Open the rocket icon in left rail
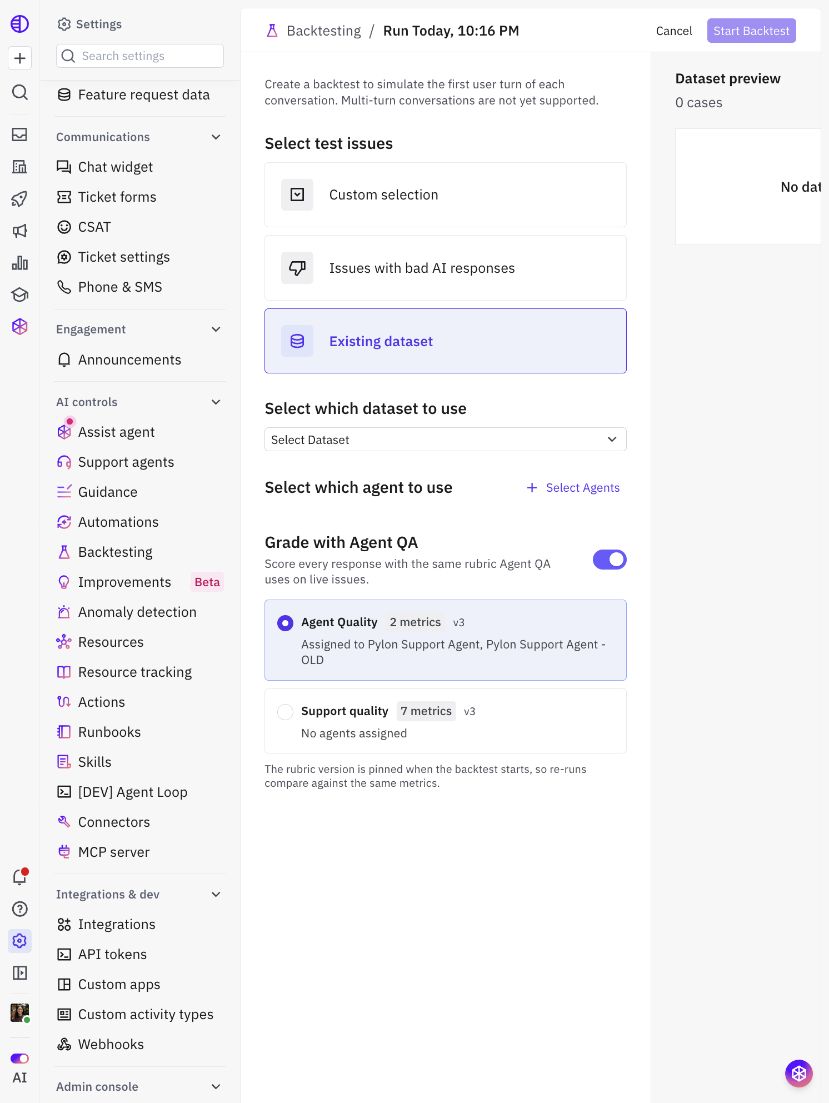The width and height of the screenshot is (829, 1103). coord(20,199)
